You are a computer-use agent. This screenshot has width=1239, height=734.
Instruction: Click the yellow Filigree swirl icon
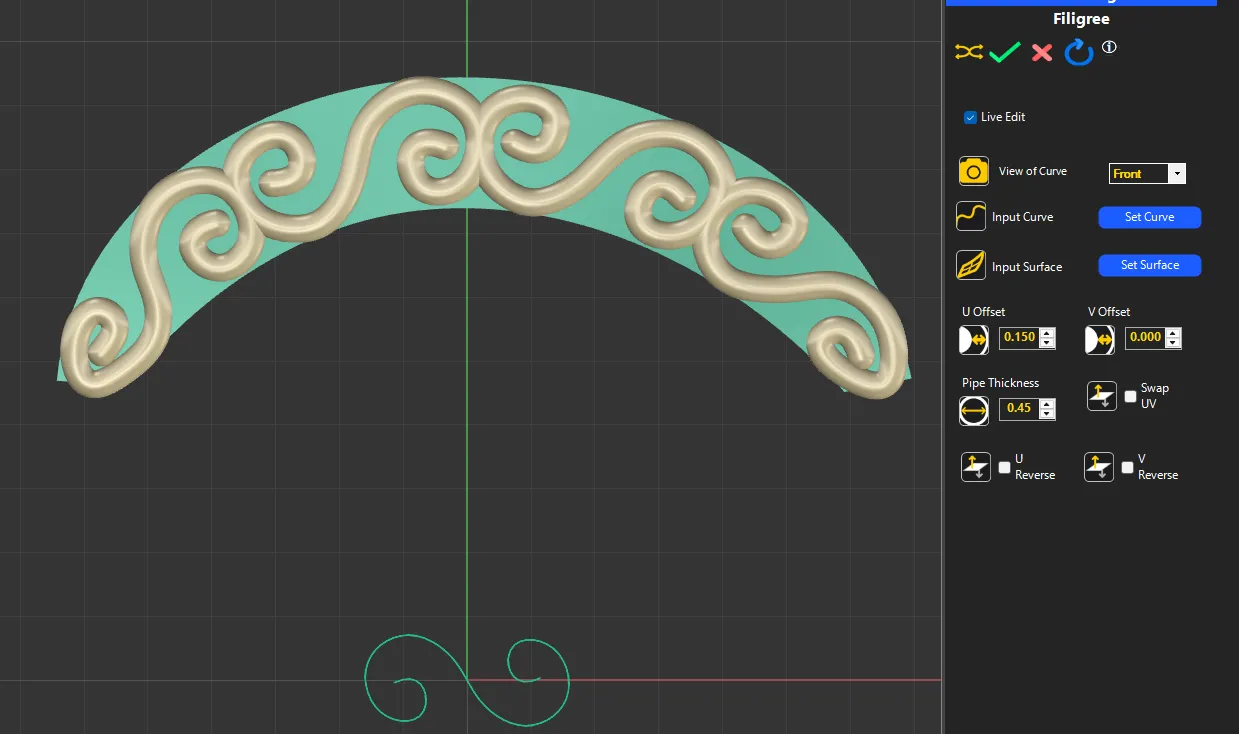tap(968, 52)
